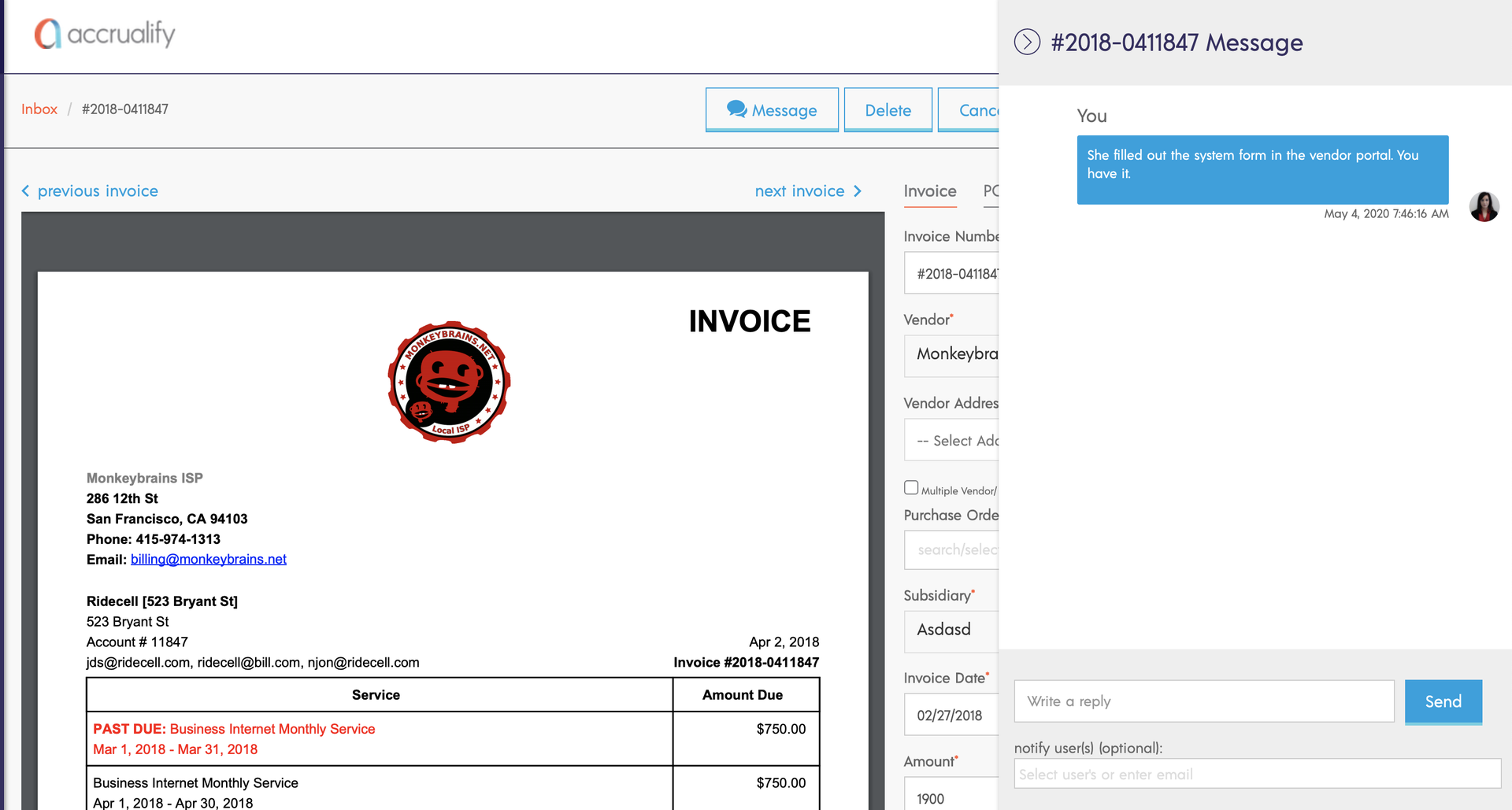Click the $750.00 amount in PAST DUE row

click(780, 729)
